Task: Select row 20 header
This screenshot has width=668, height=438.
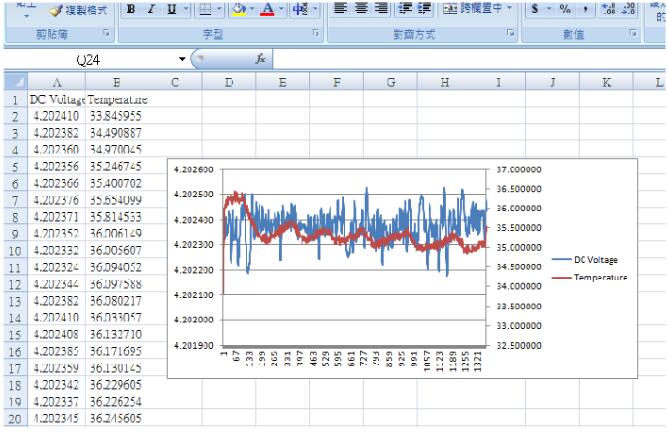Action: click(16, 418)
